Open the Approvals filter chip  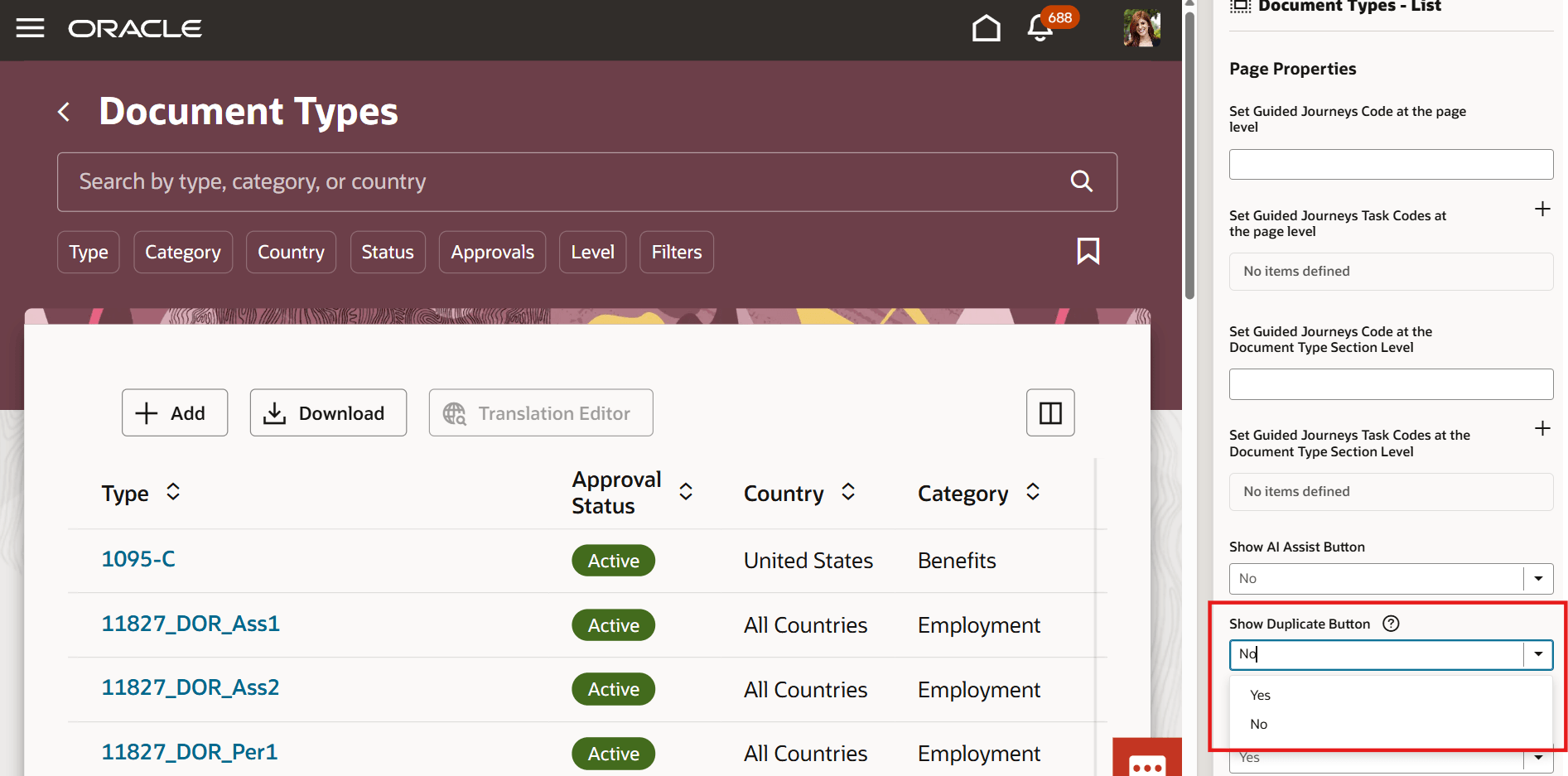tap(493, 252)
